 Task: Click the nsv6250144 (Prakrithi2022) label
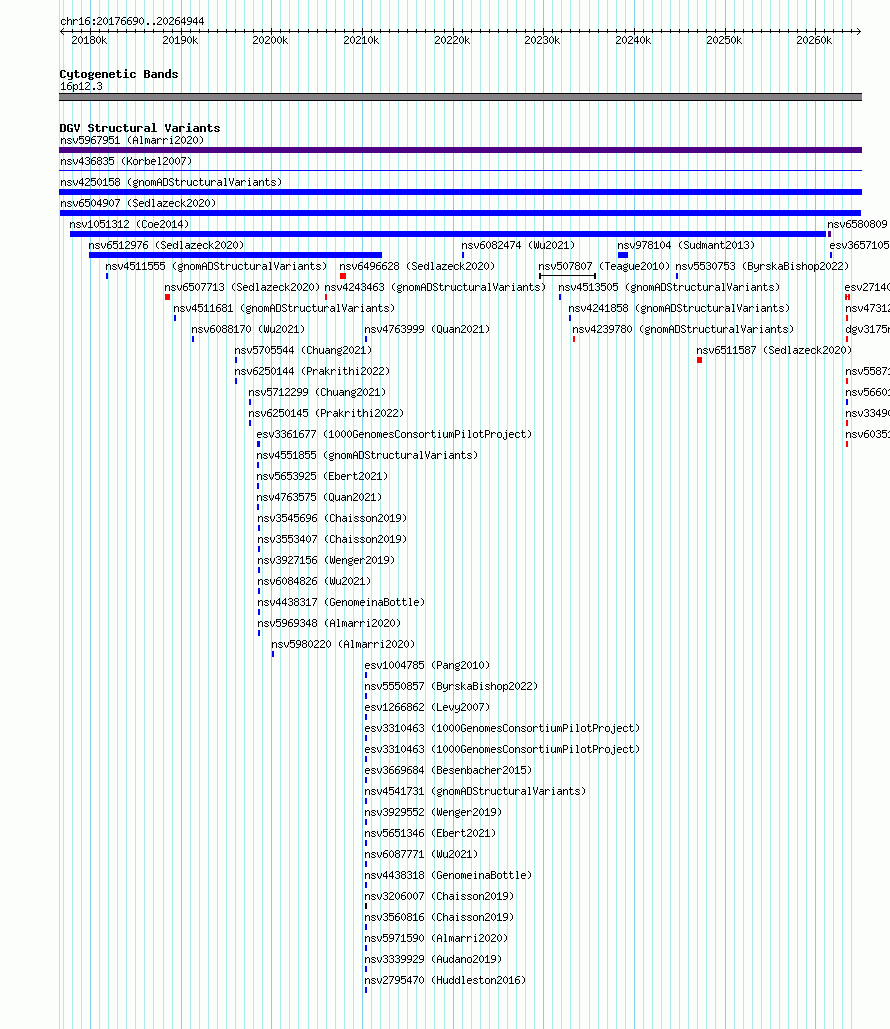pyautogui.click(x=312, y=371)
